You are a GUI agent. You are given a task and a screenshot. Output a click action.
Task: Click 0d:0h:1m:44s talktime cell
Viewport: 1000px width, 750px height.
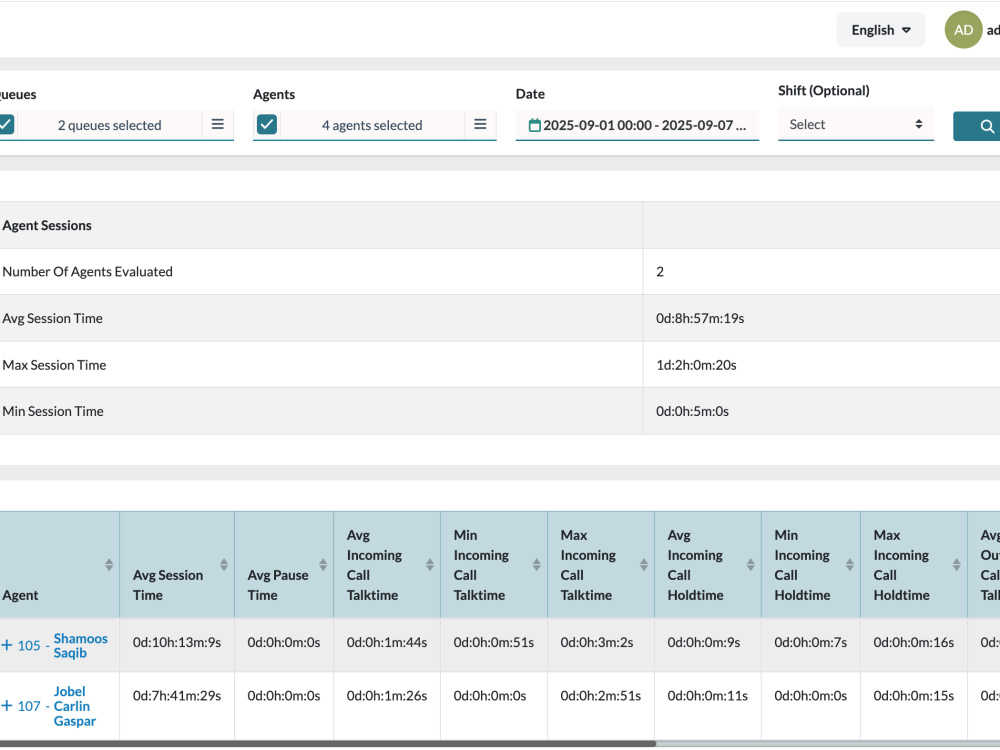pyautogui.click(x=386, y=642)
